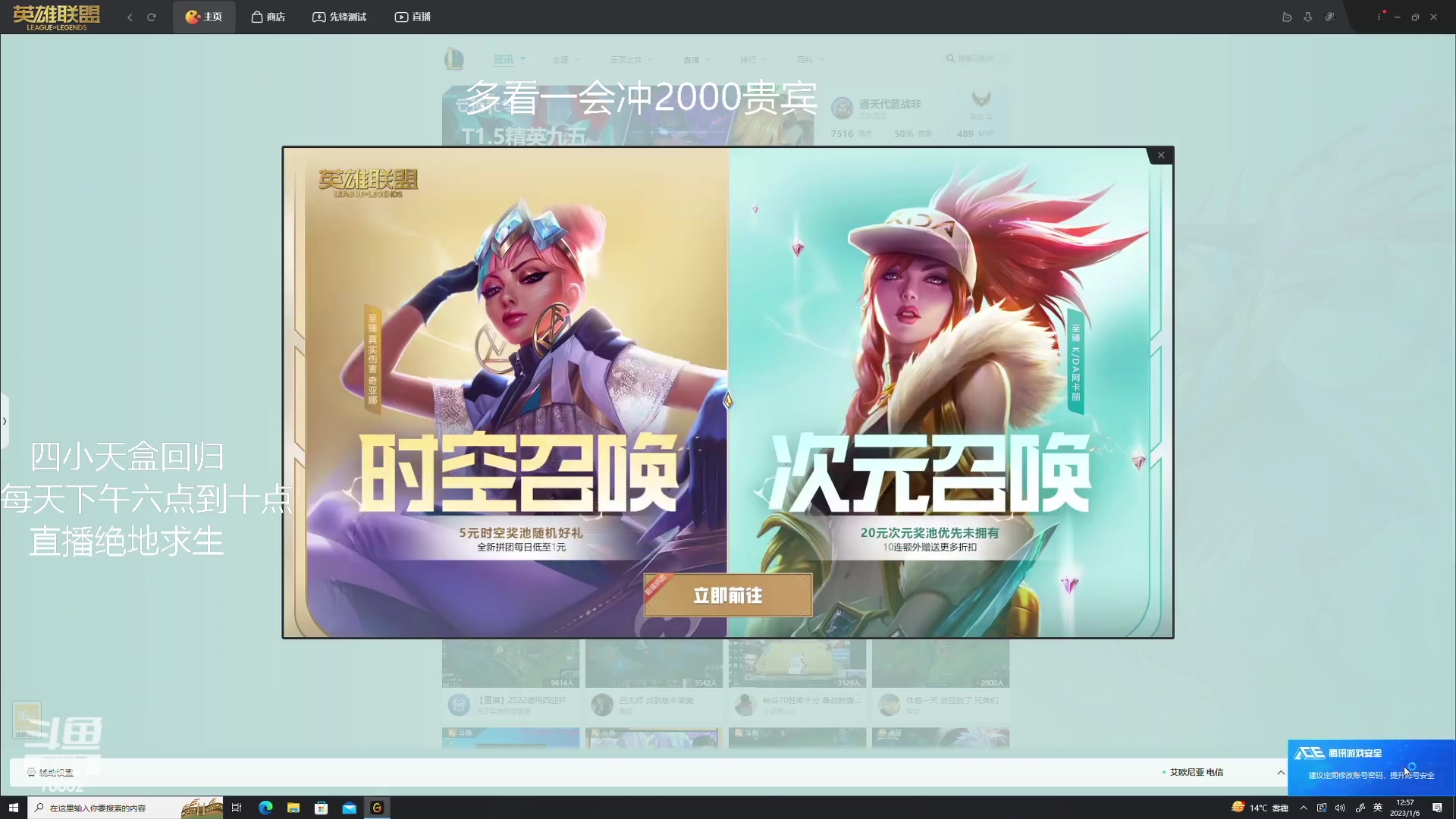Open Microsoft Store from taskbar
Screen dimensions: 1456x819
pos(322,808)
